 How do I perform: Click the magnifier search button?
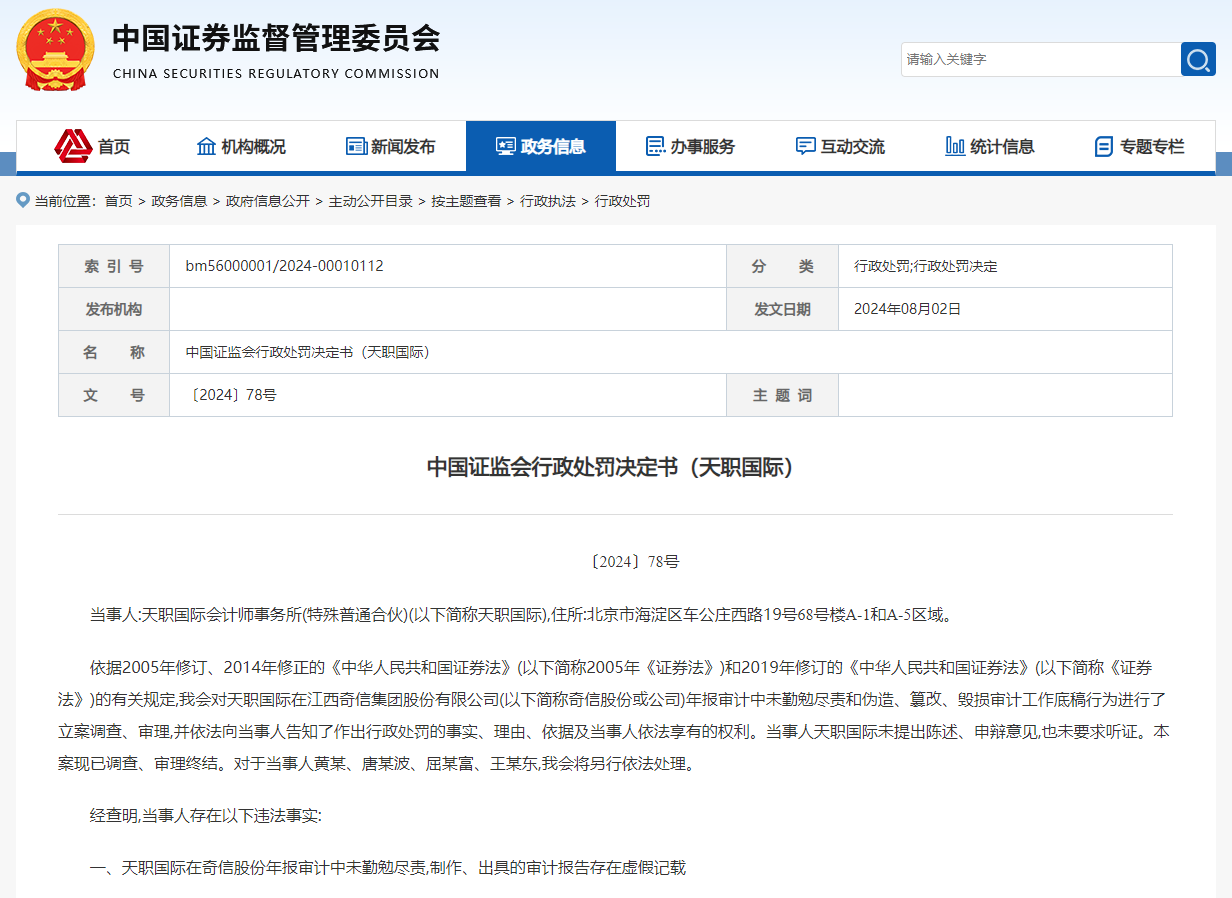[1198, 59]
